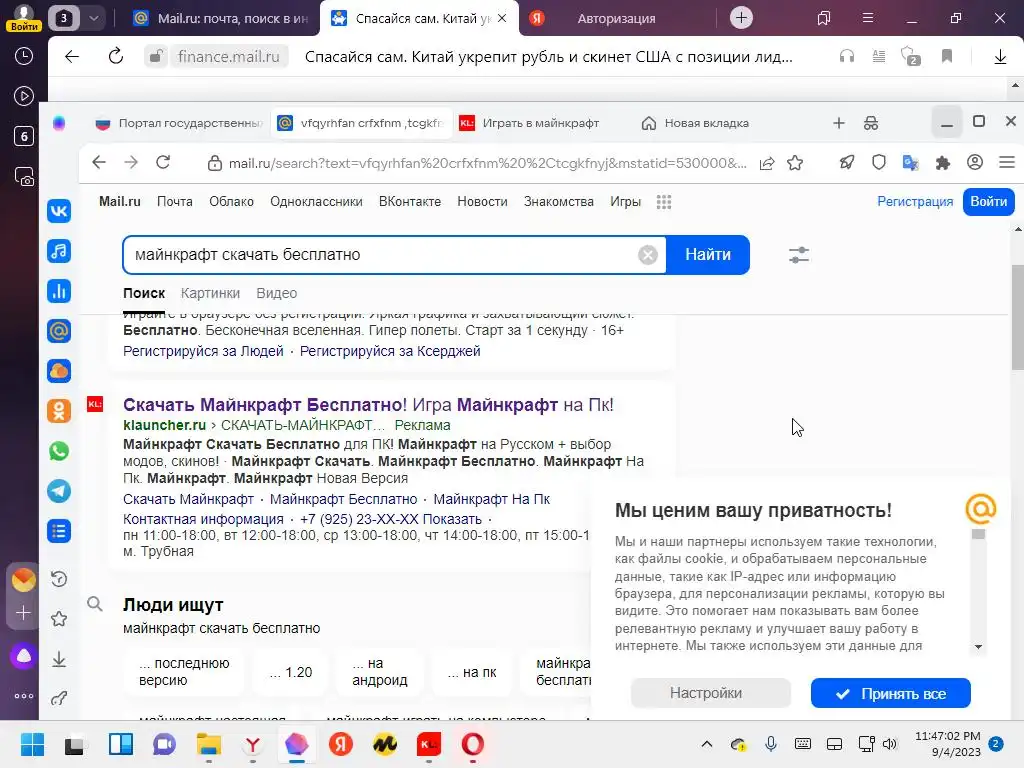Click Регистрация link
The image size is (1024, 768).
pos(915,202)
